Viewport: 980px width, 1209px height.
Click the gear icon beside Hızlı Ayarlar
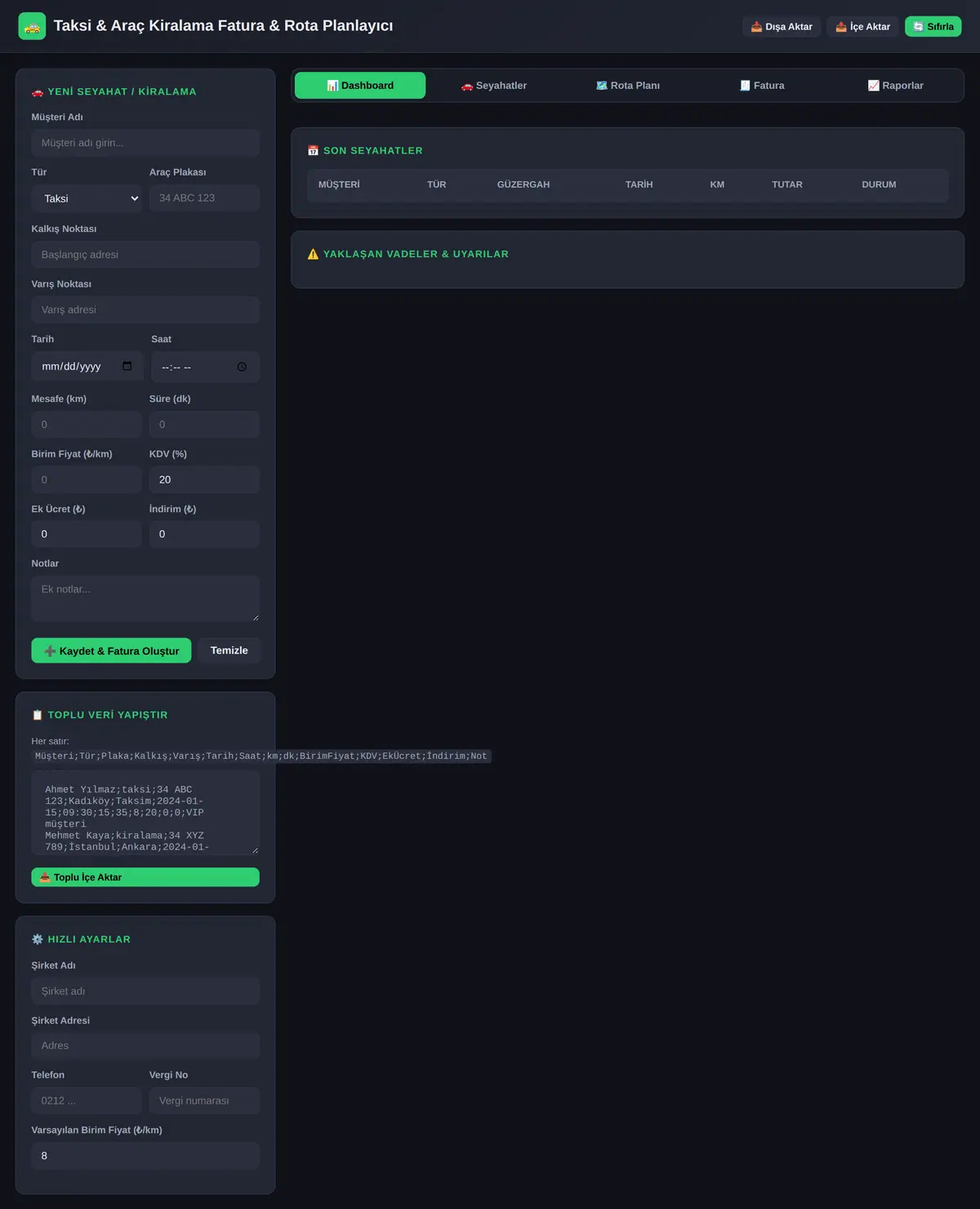coord(37,939)
